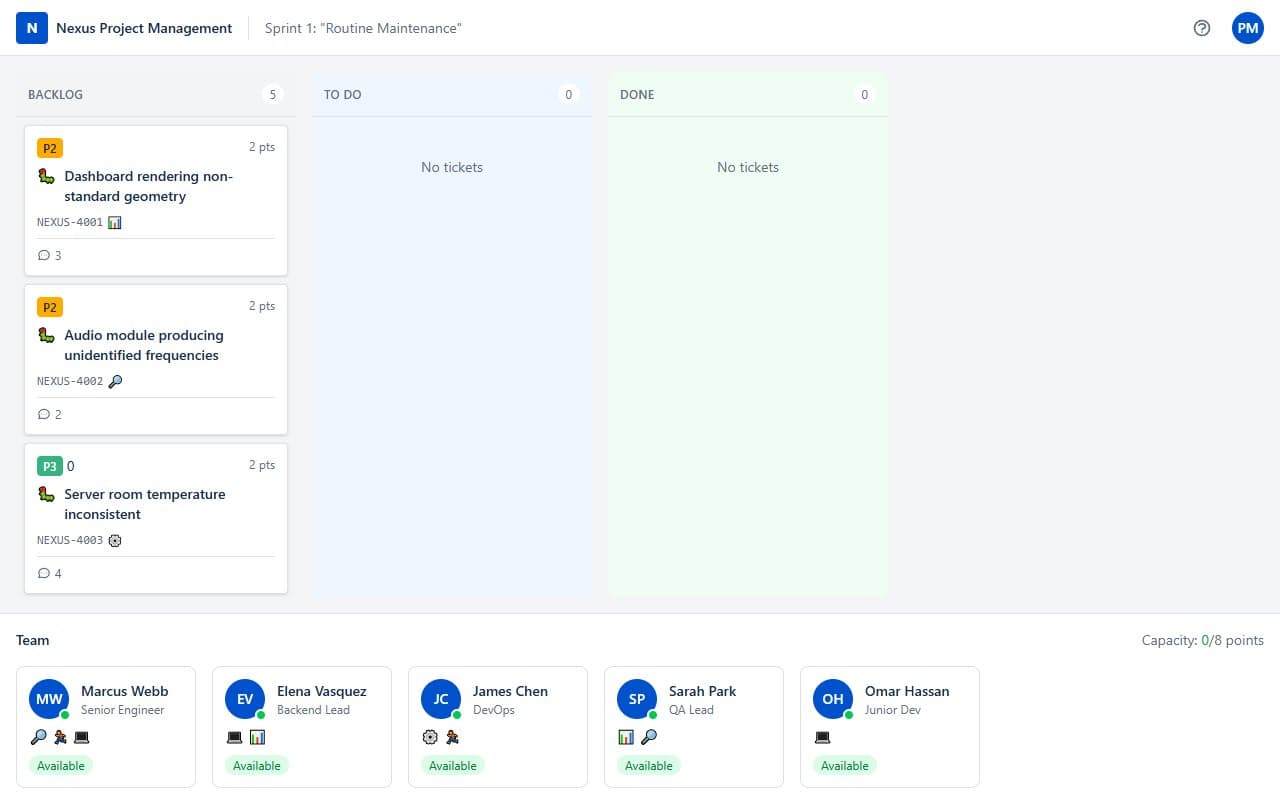Click the sprint title "Routine Maintenance"

[363, 28]
